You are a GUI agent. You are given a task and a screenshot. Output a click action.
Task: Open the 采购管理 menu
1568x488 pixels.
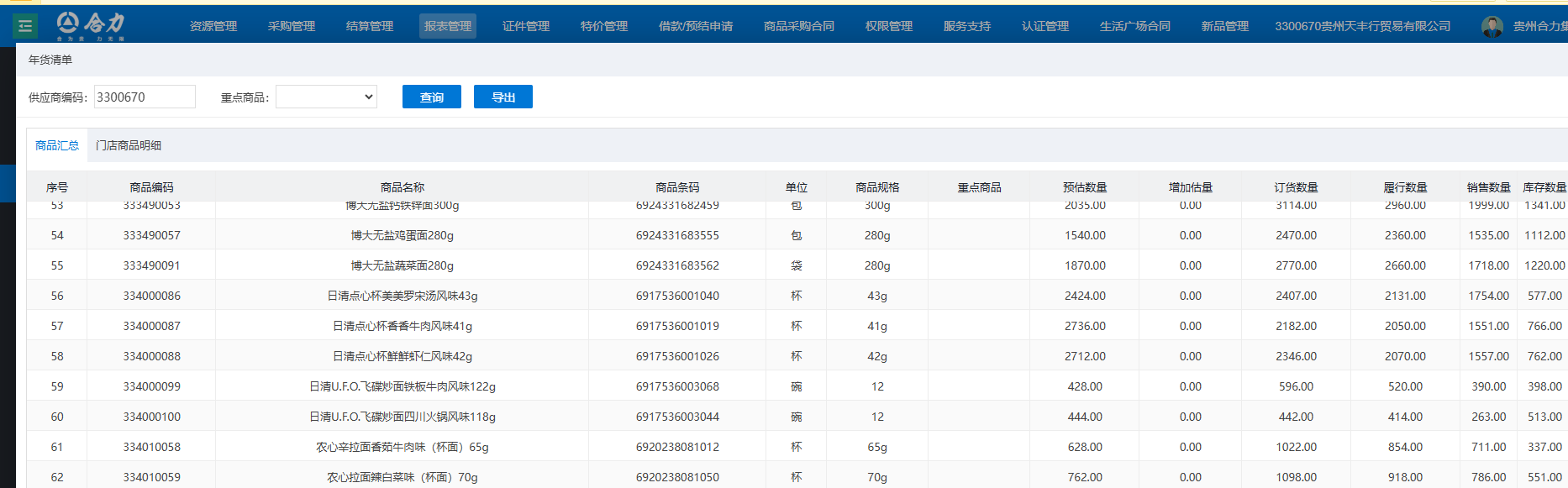click(x=292, y=26)
